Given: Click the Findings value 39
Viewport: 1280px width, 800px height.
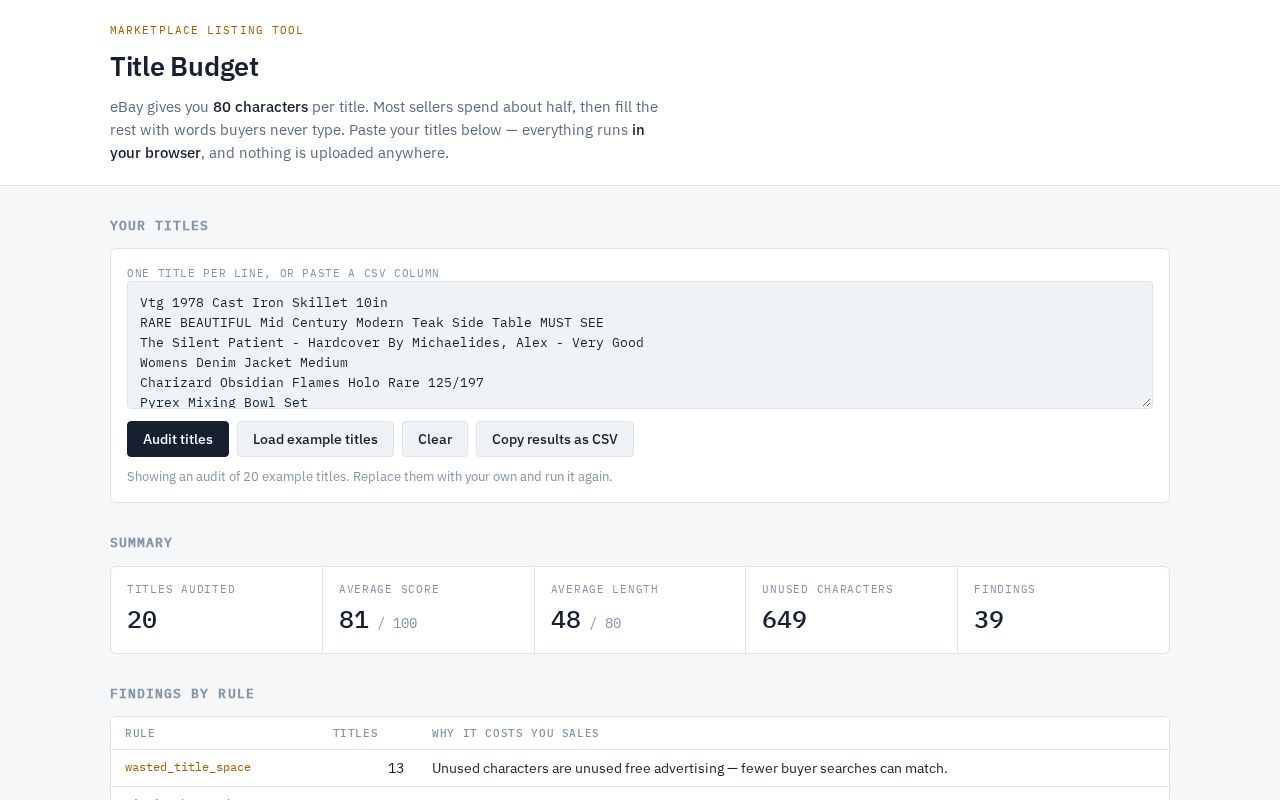Looking at the screenshot, I should click(x=989, y=620).
